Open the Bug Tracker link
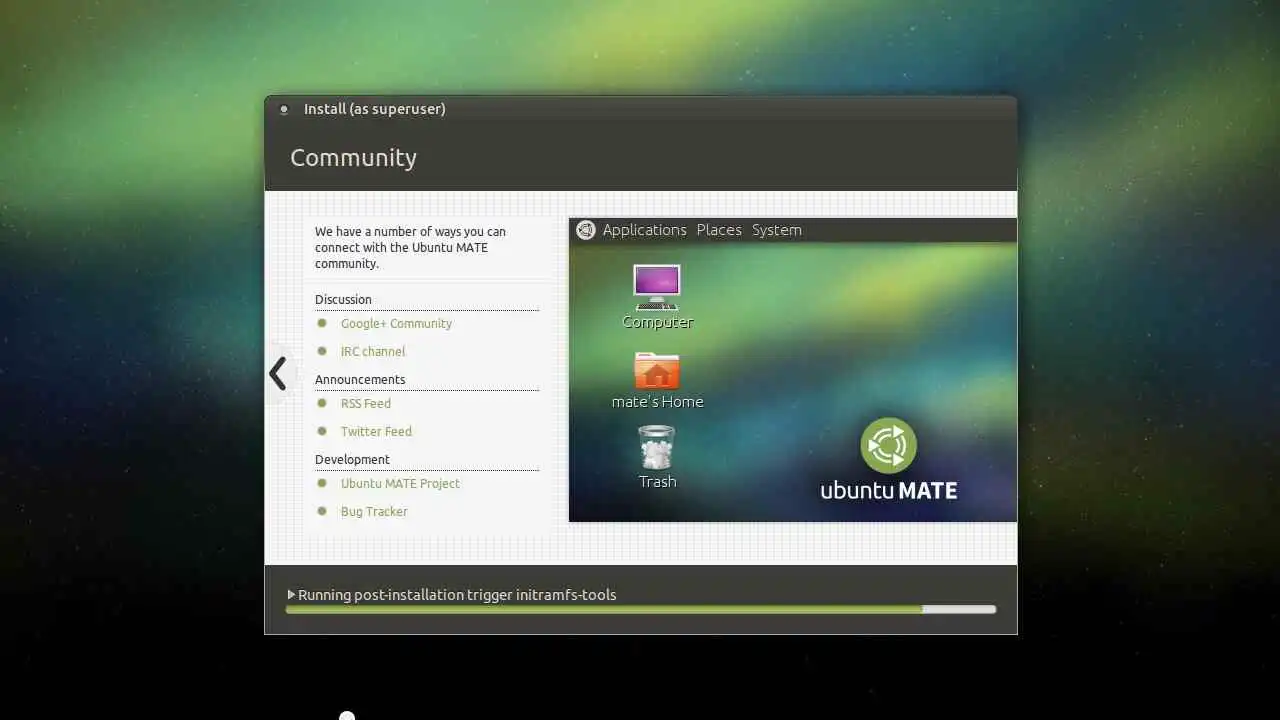 click(374, 512)
